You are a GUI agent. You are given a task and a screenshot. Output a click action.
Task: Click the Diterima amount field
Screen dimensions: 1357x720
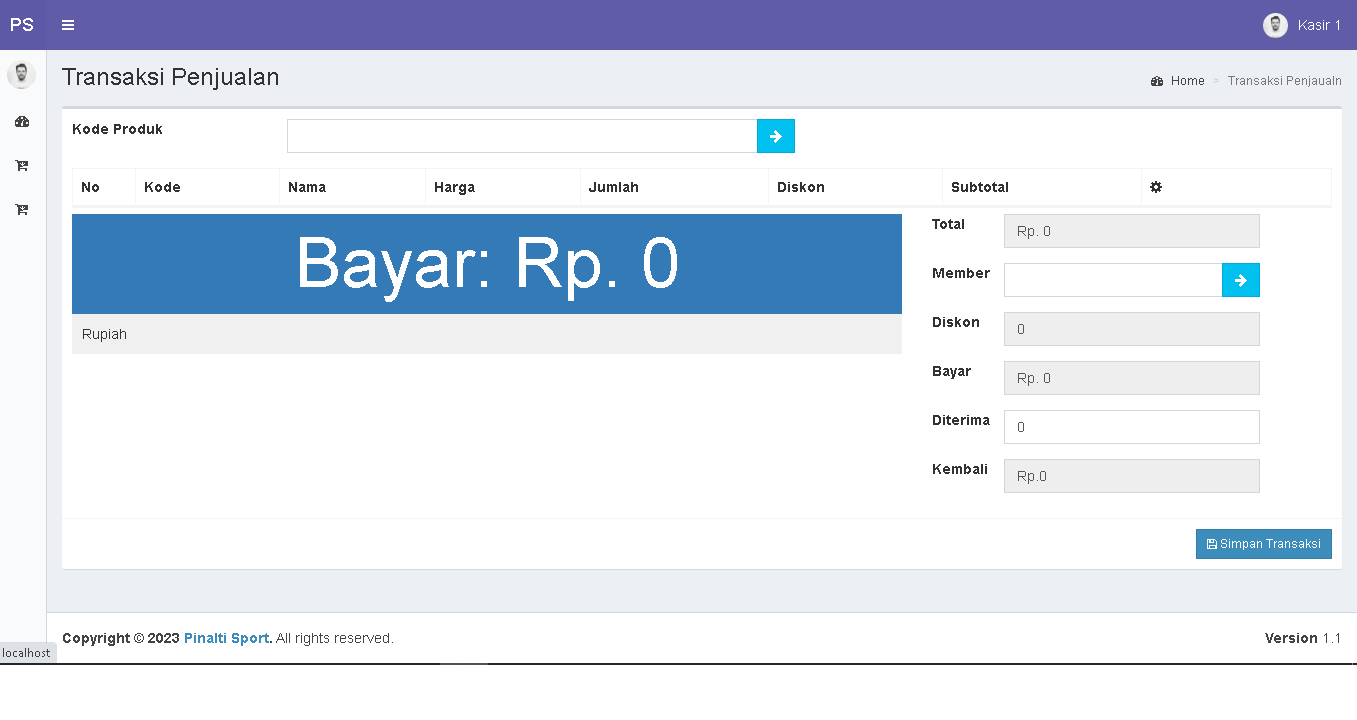(x=1131, y=427)
